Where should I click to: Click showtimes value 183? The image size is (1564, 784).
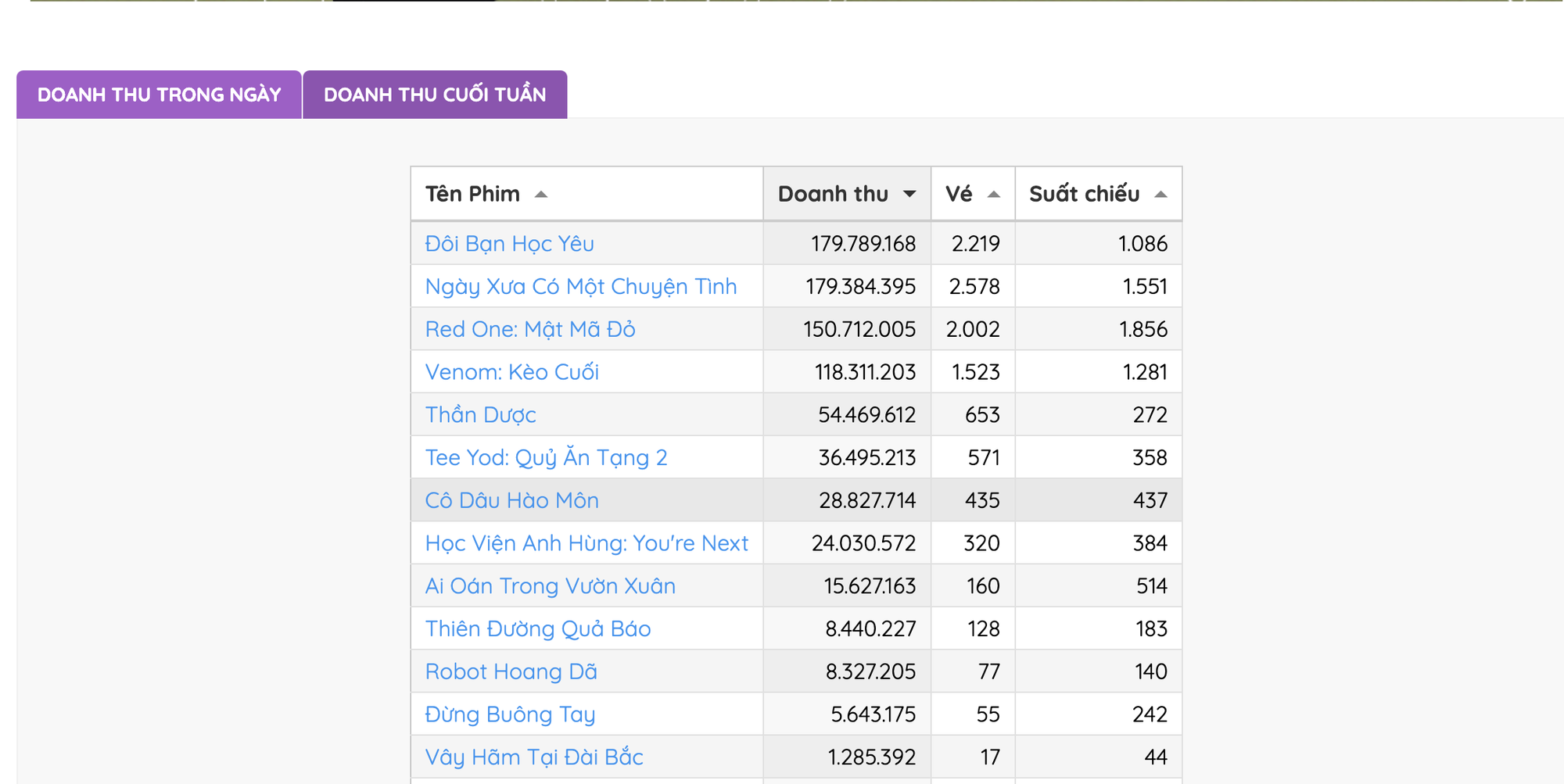click(1151, 628)
